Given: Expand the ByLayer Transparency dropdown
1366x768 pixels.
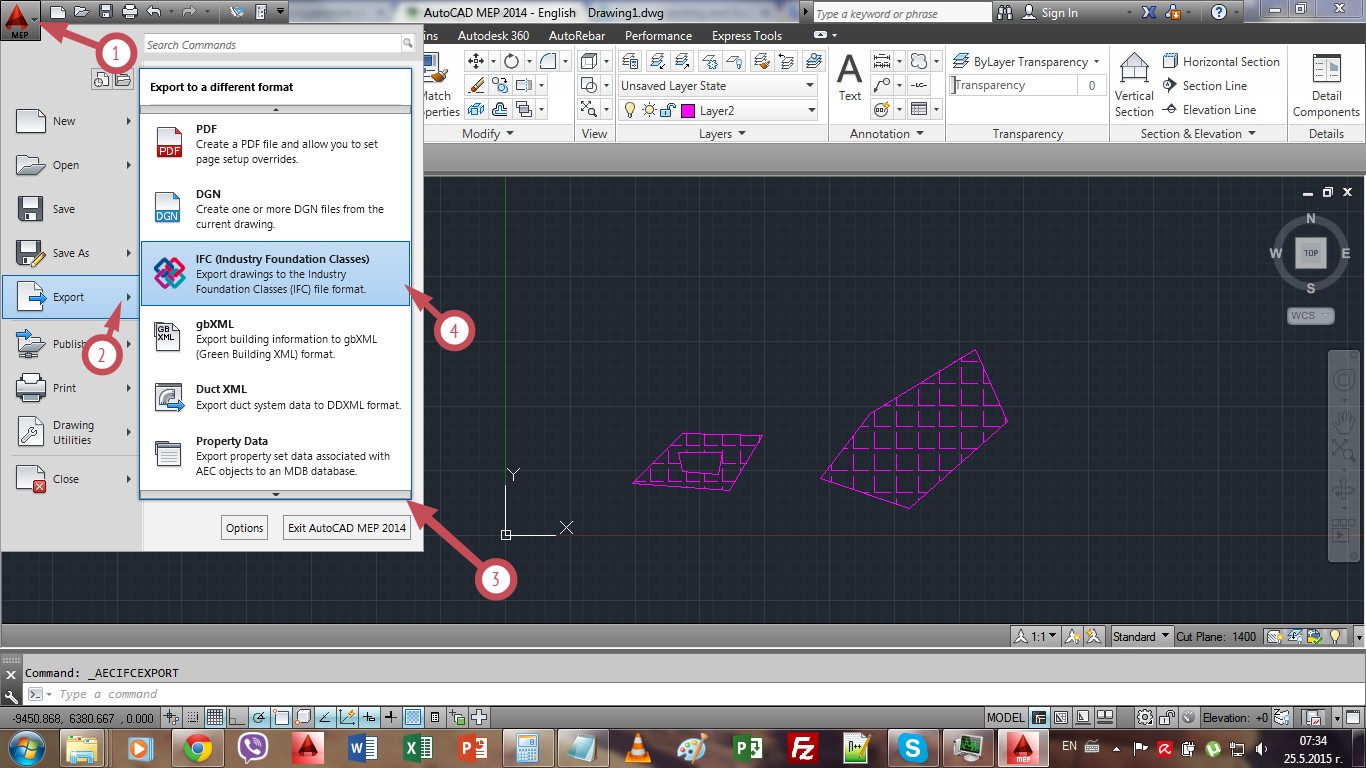Looking at the screenshot, I should coord(1027,62).
